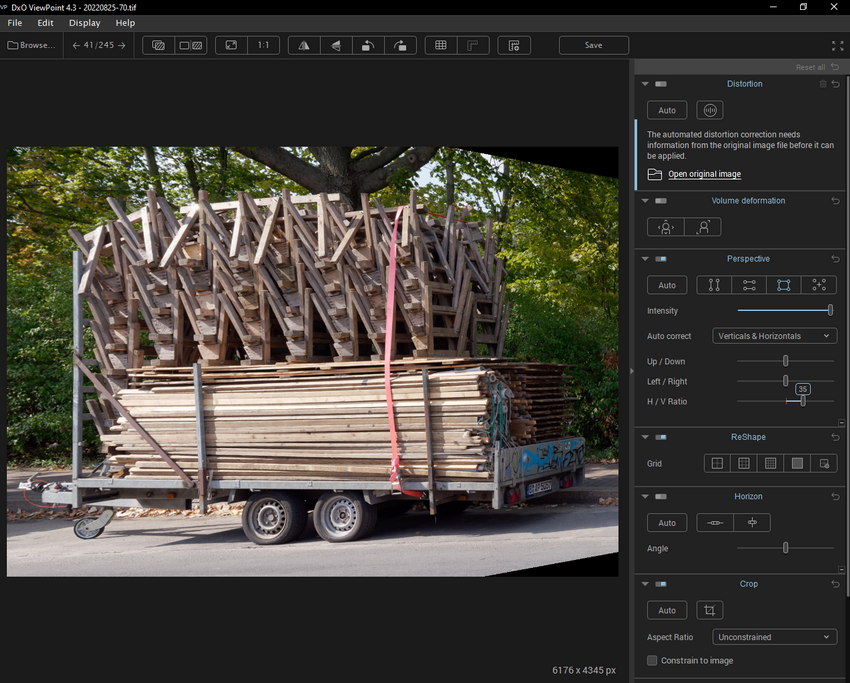
Task: Collapse the Distortion panel section
Action: tap(645, 84)
